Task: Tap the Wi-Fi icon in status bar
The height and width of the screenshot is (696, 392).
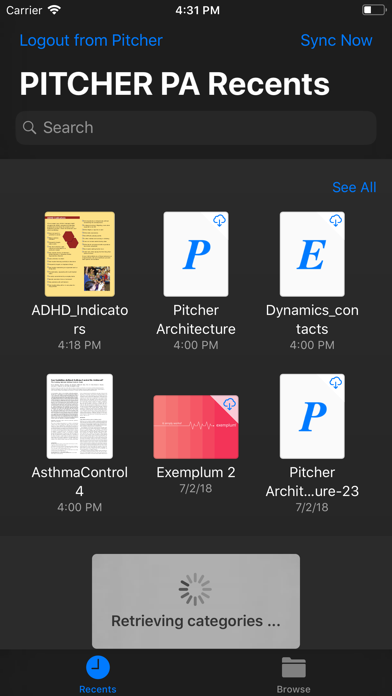Action: pyautogui.click(x=55, y=10)
